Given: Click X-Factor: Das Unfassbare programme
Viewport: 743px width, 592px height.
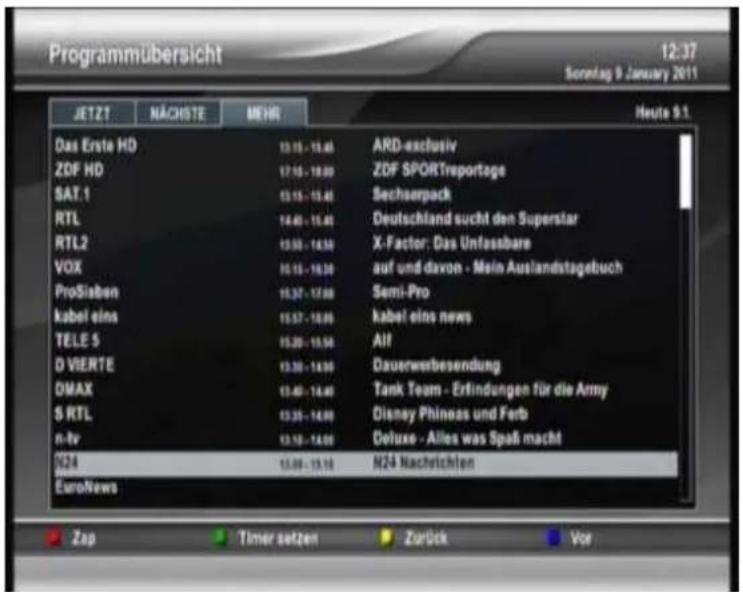Looking at the screenshot, I should [452, 244].
